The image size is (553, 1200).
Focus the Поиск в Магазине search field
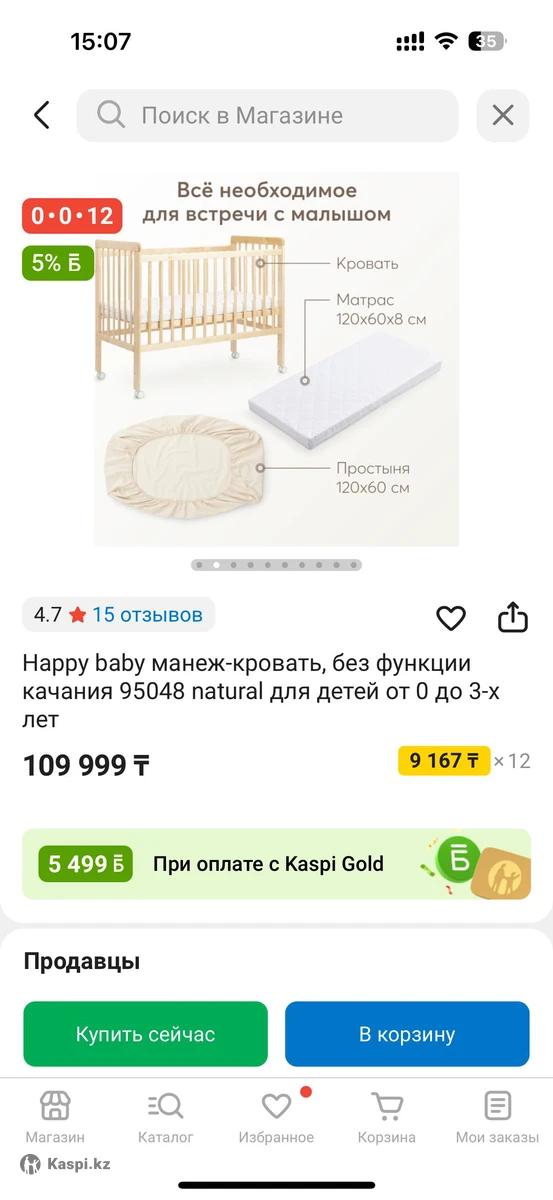268,115
